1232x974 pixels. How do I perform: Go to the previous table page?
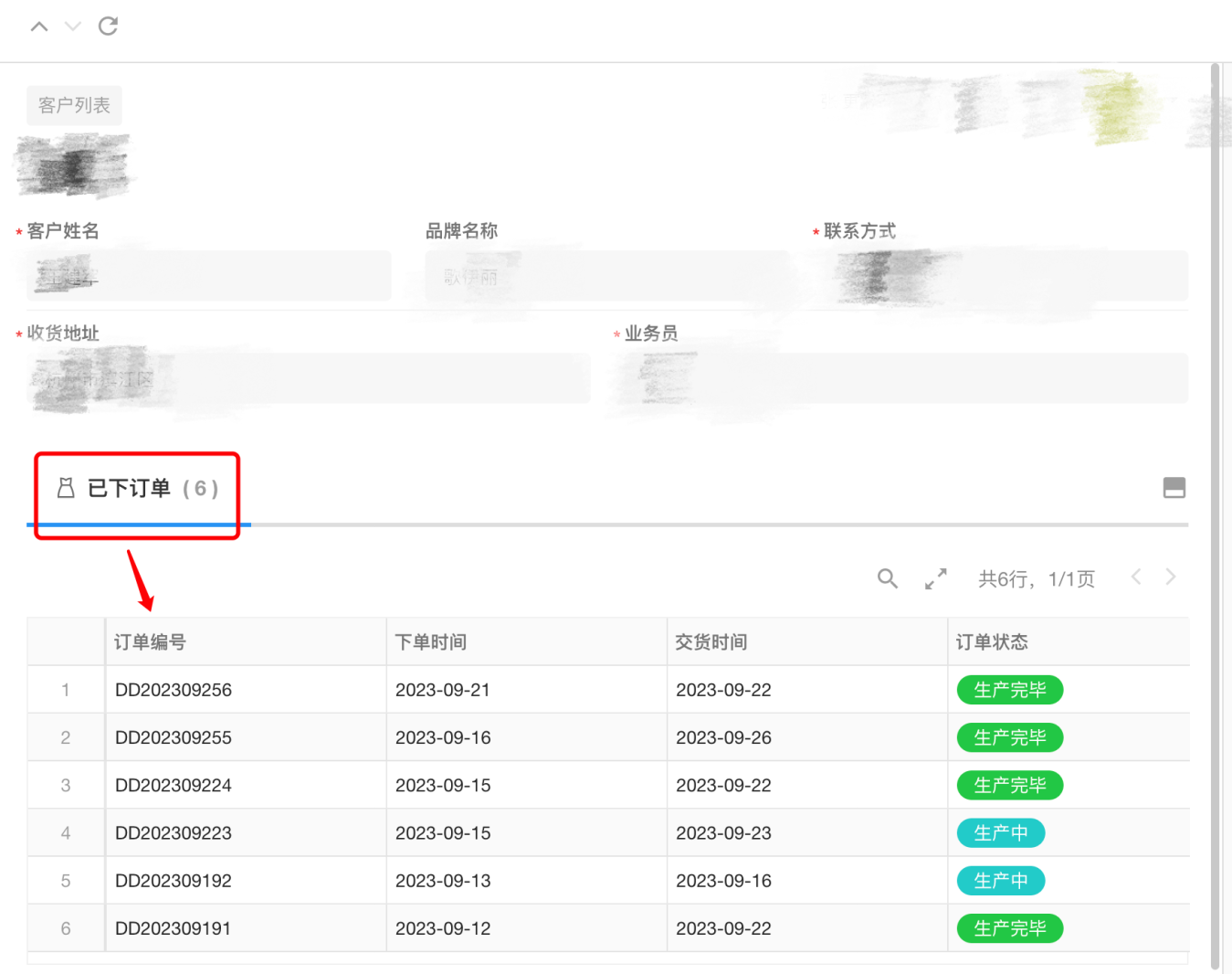1136,577
